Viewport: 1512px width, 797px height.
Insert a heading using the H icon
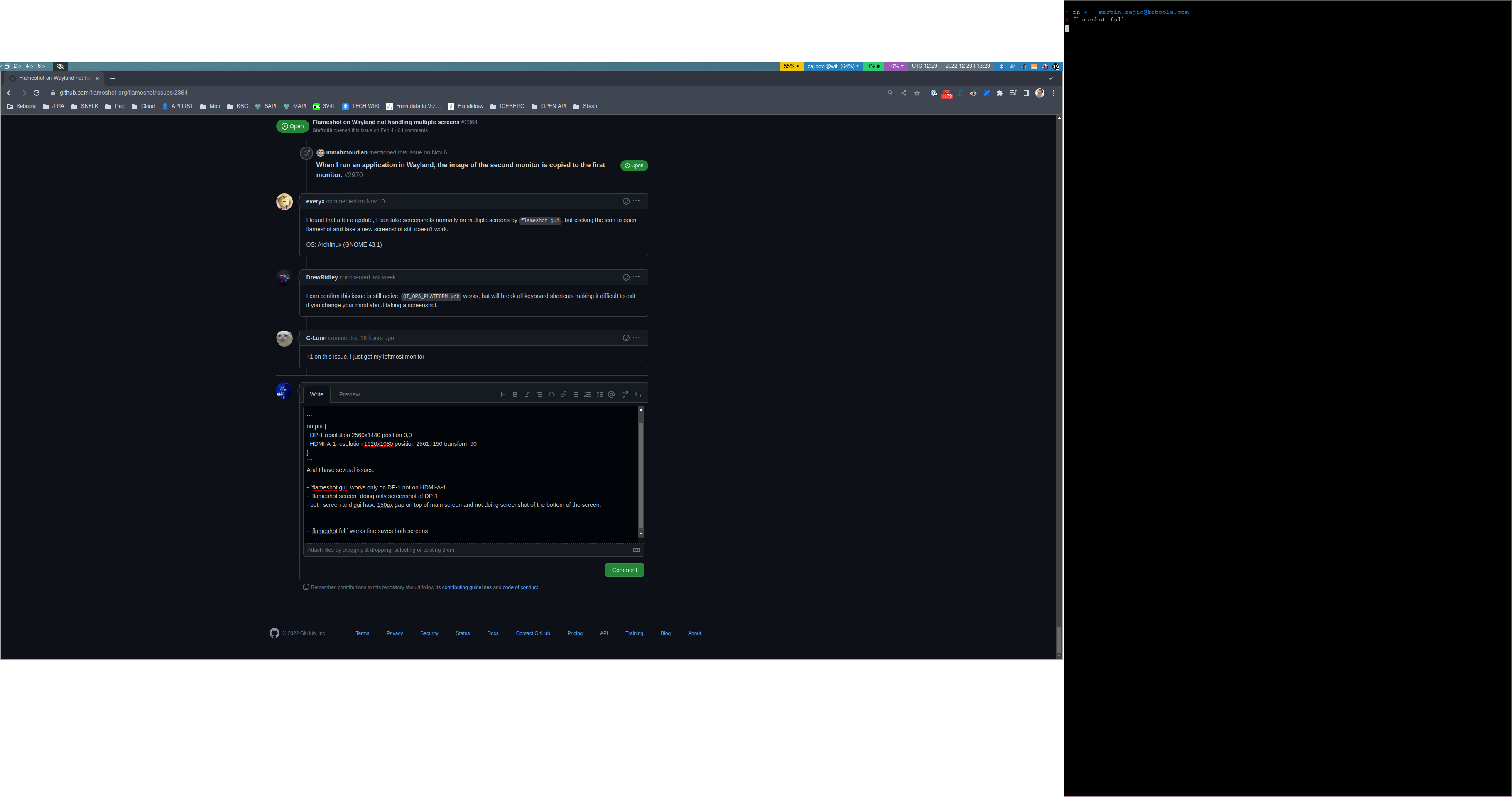tap(503, 394)
